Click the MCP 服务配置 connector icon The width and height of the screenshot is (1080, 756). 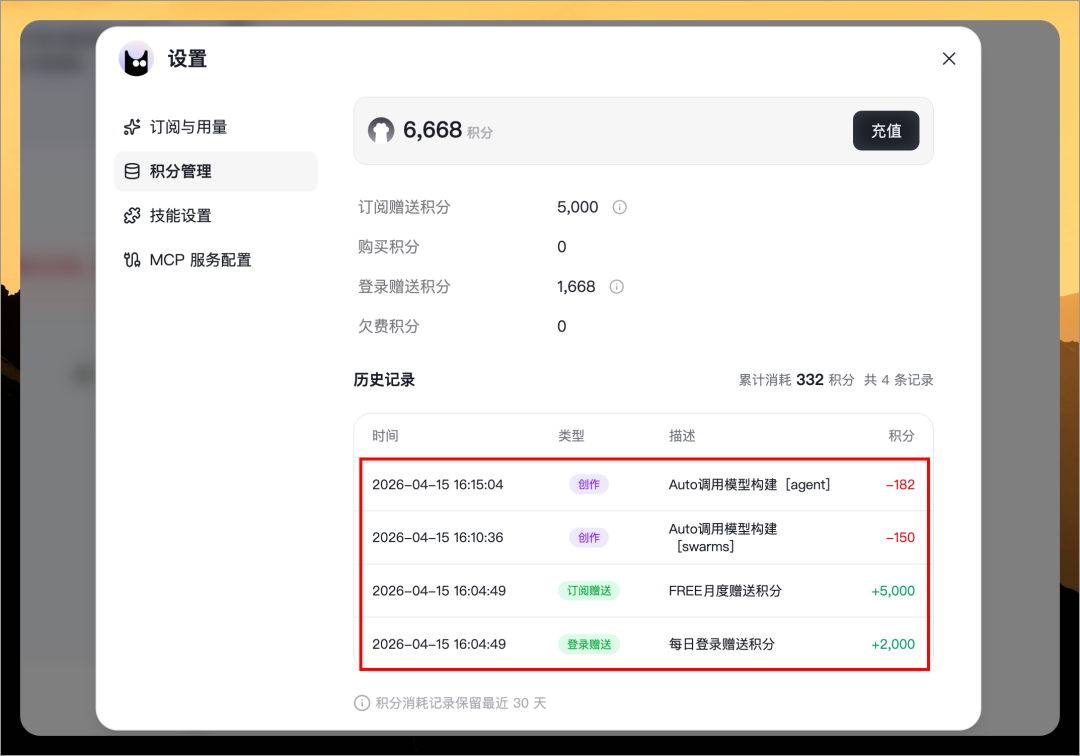[131, 260]
